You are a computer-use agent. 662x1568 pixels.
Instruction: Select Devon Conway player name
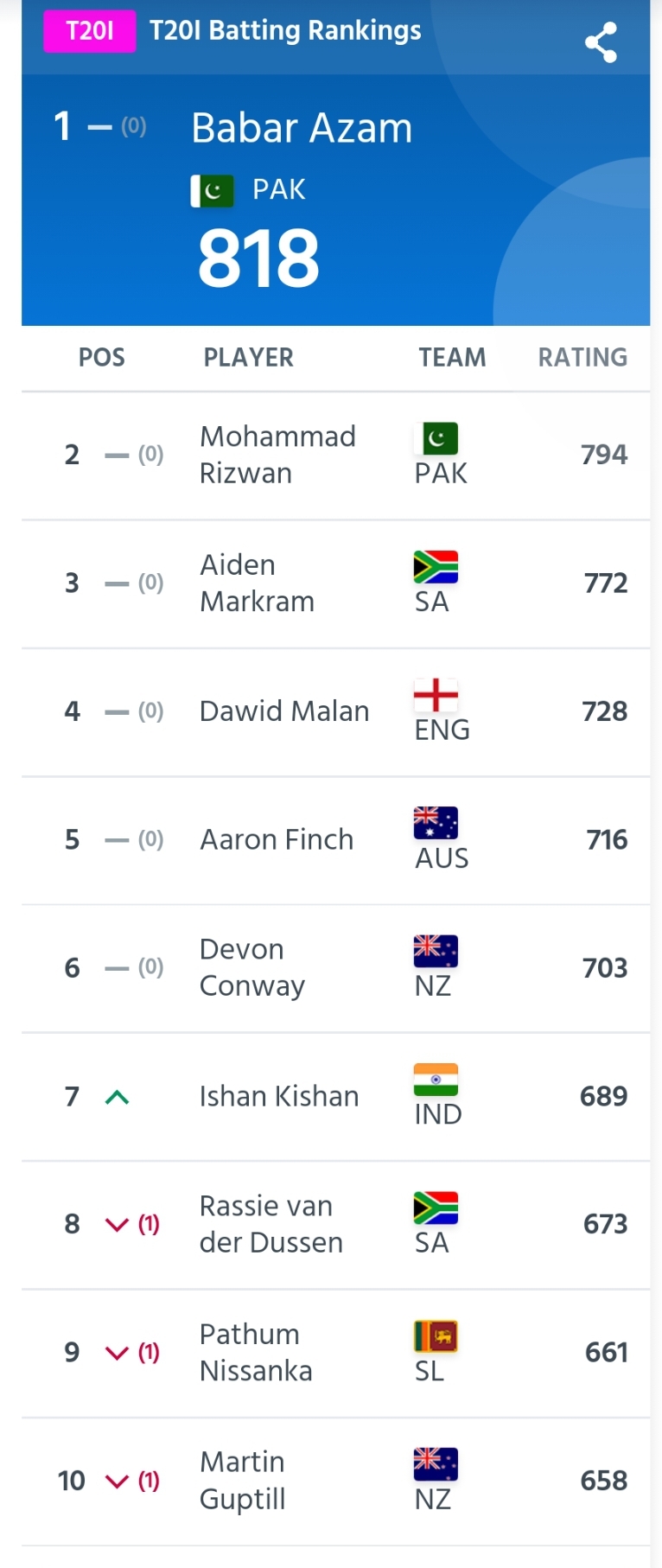click(x=252, y=967)
